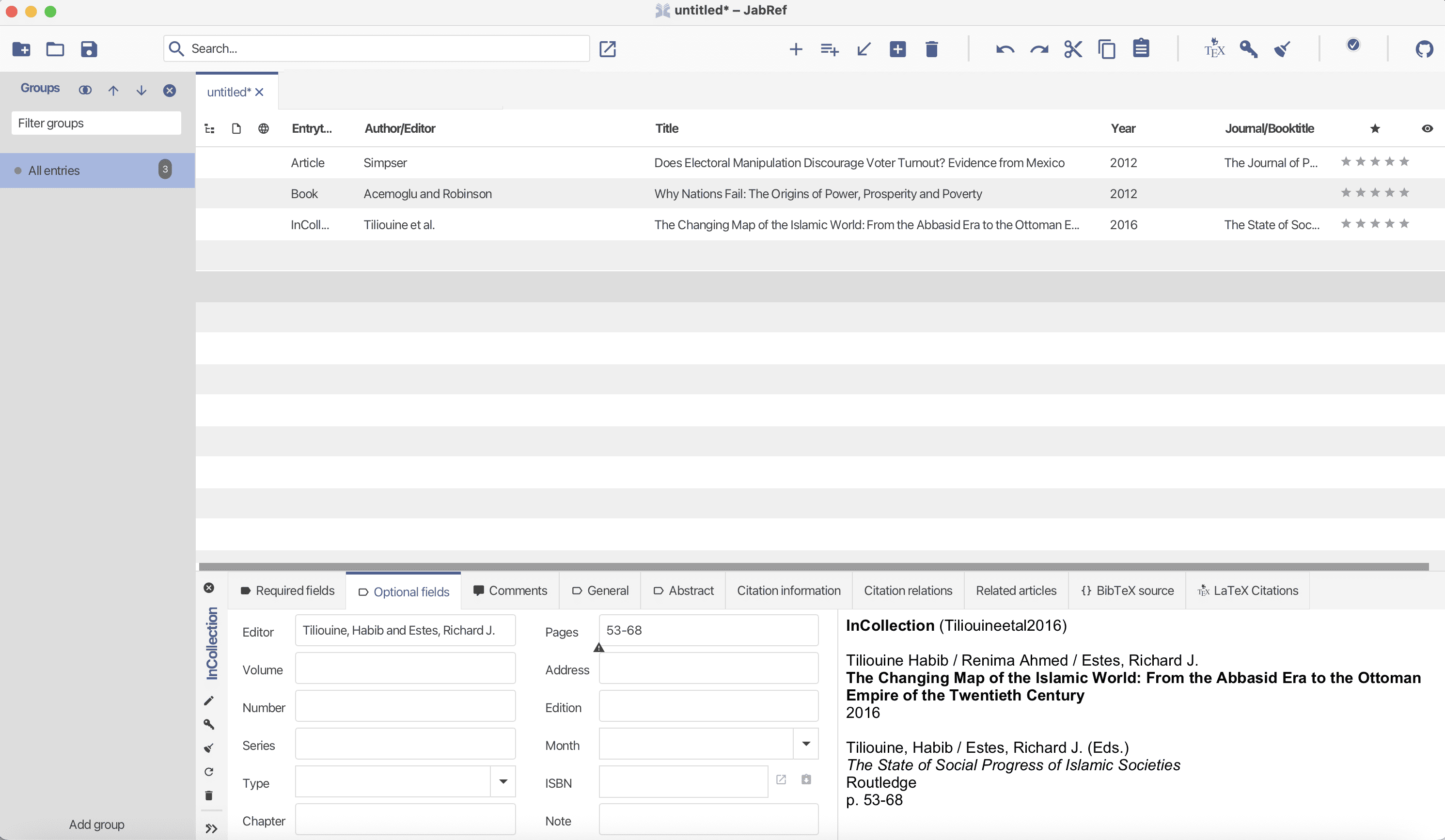1445x840 pixels.
Task: Click the Add group button
Action: coord(96,824)
